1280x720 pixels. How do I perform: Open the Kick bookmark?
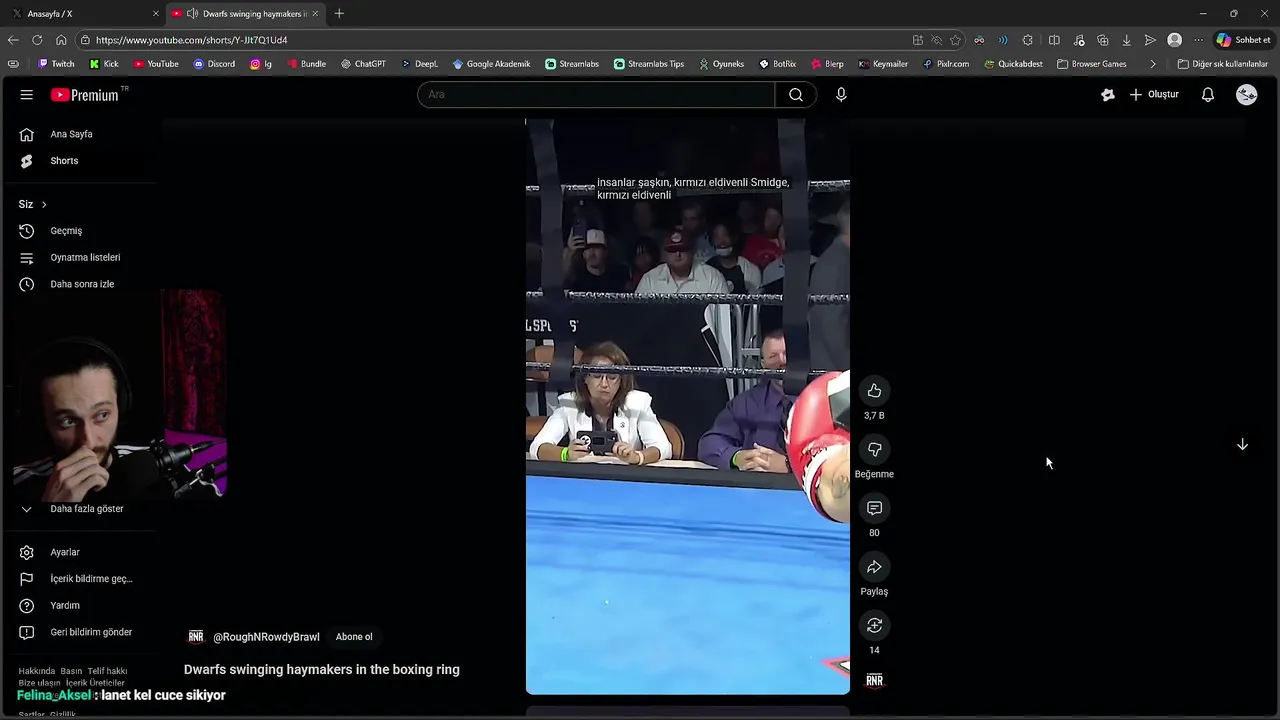[x=104, y=64]
